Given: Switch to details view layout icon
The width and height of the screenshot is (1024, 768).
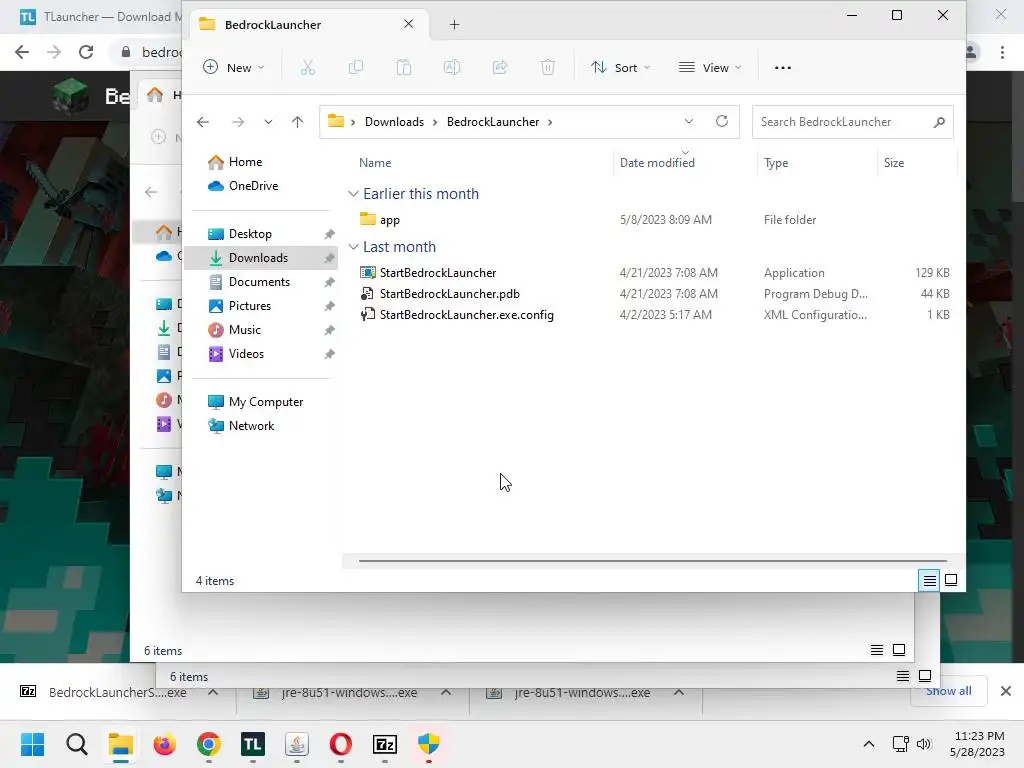Looking at the screenshot, I should click(x=929, y=581).
